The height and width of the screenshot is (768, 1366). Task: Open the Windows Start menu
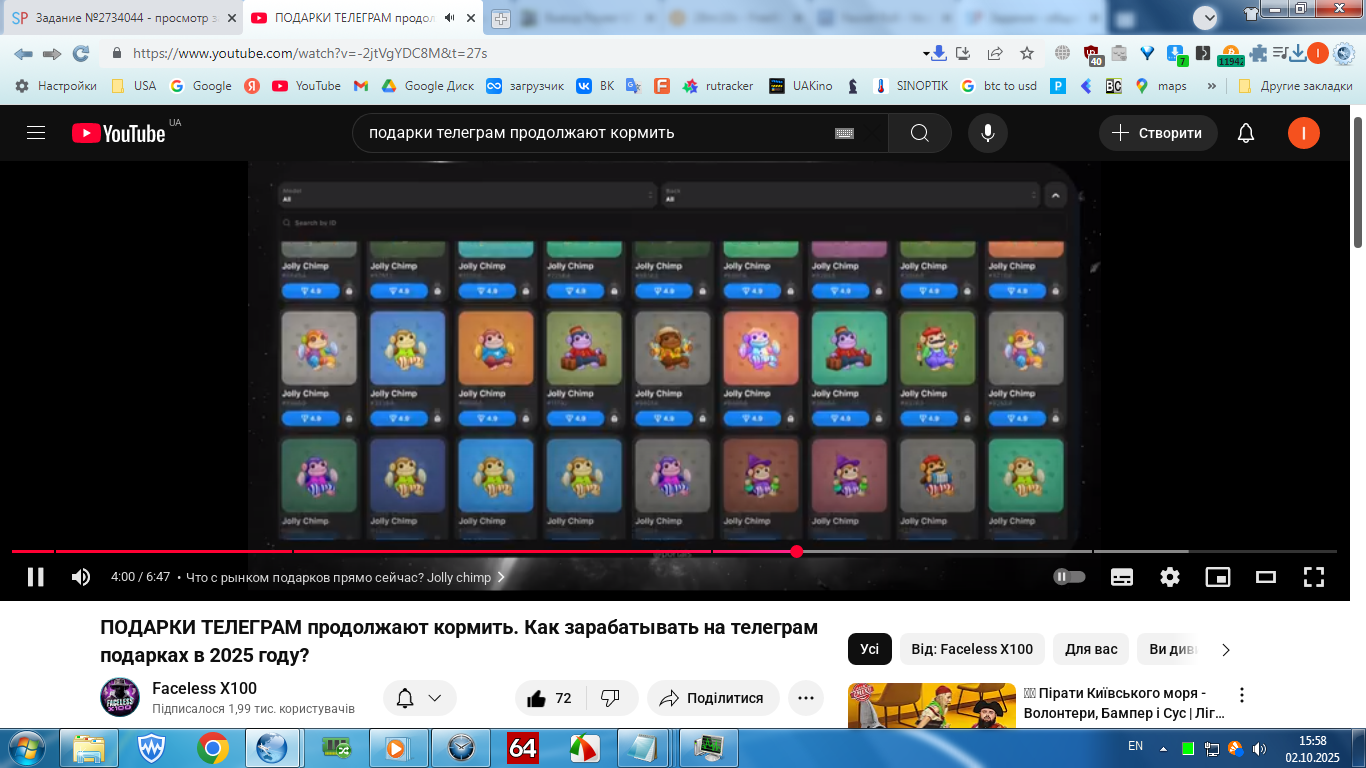click(x=25, y=748)
